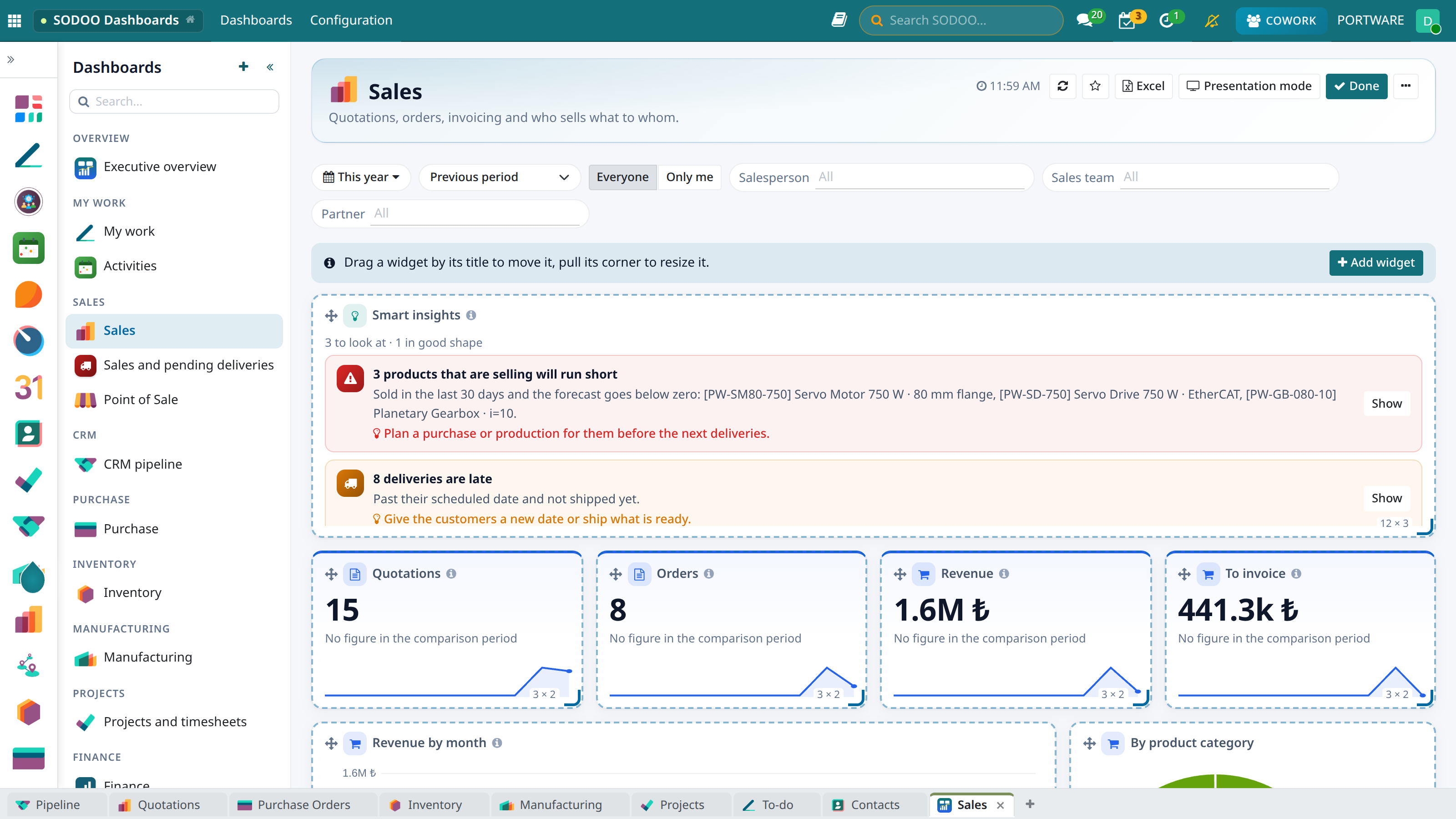Screen dimensions: 1456x819
Task: Click the Done button
Action: point(1356,86)
